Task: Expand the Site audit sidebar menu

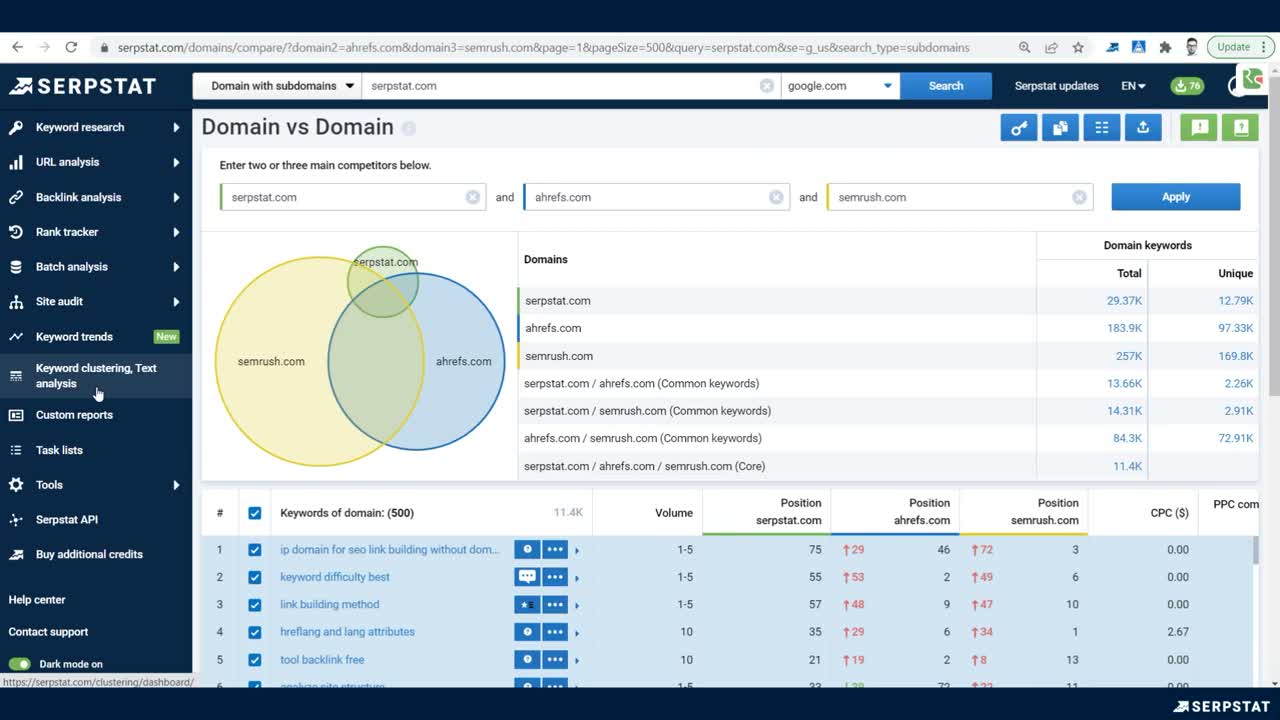Action: click(x=96, y=301)
